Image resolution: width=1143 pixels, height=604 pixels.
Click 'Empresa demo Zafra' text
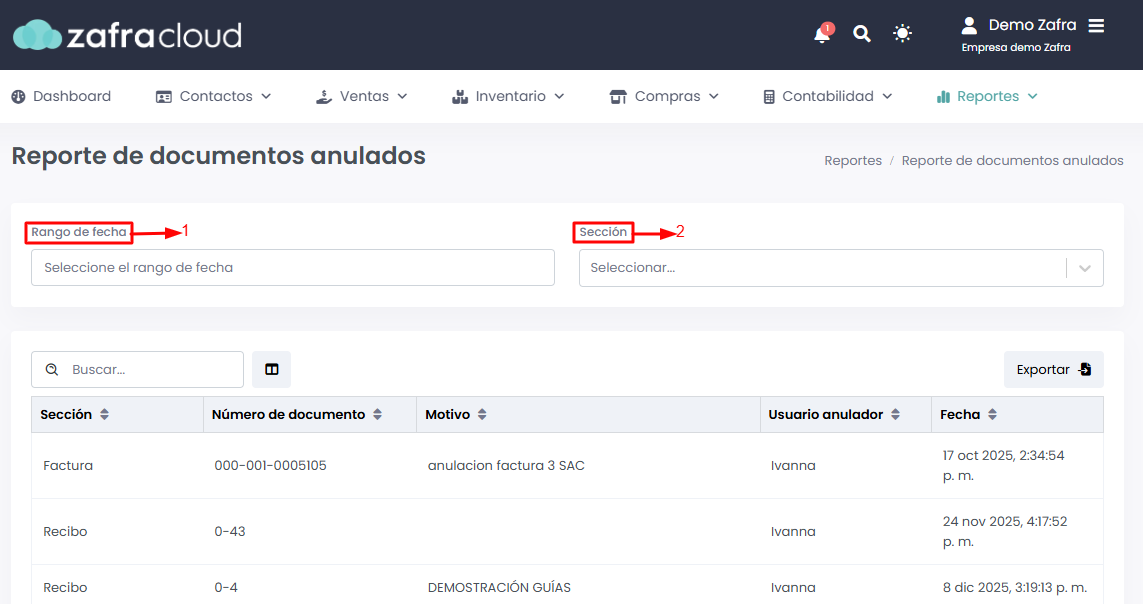coord(1016,47)
